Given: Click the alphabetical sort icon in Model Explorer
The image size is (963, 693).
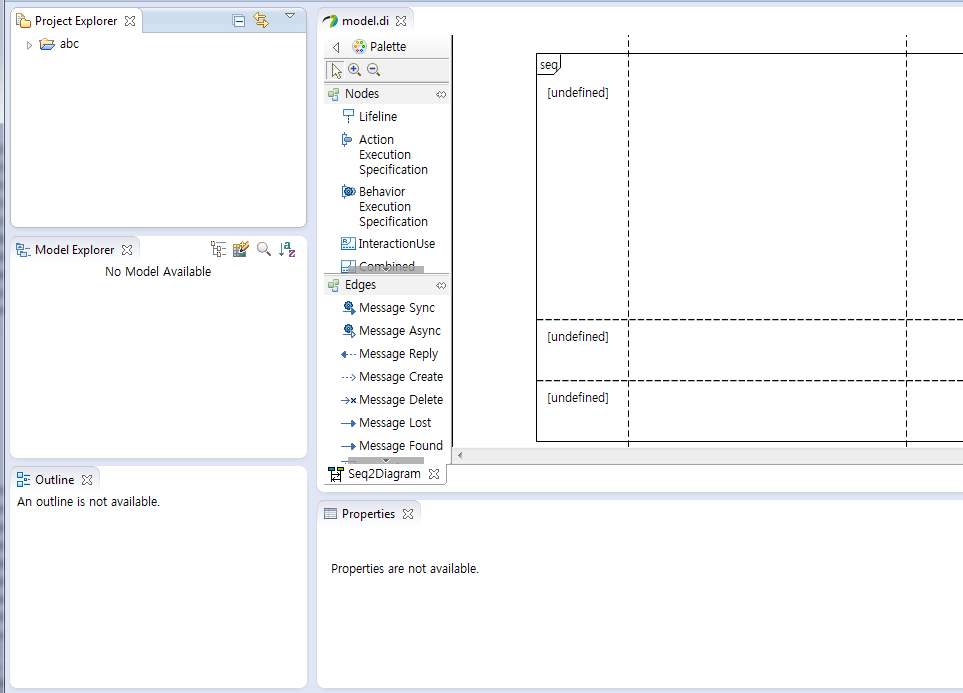Looking at the screenshot, I should (287, 249).
